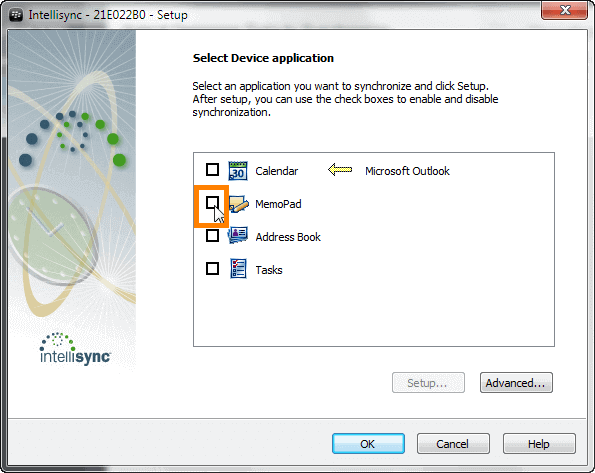Viewport: 595px width, 473px height.
Task: Click the Address Book contacts icon
Action: click(x=238, y=236)
